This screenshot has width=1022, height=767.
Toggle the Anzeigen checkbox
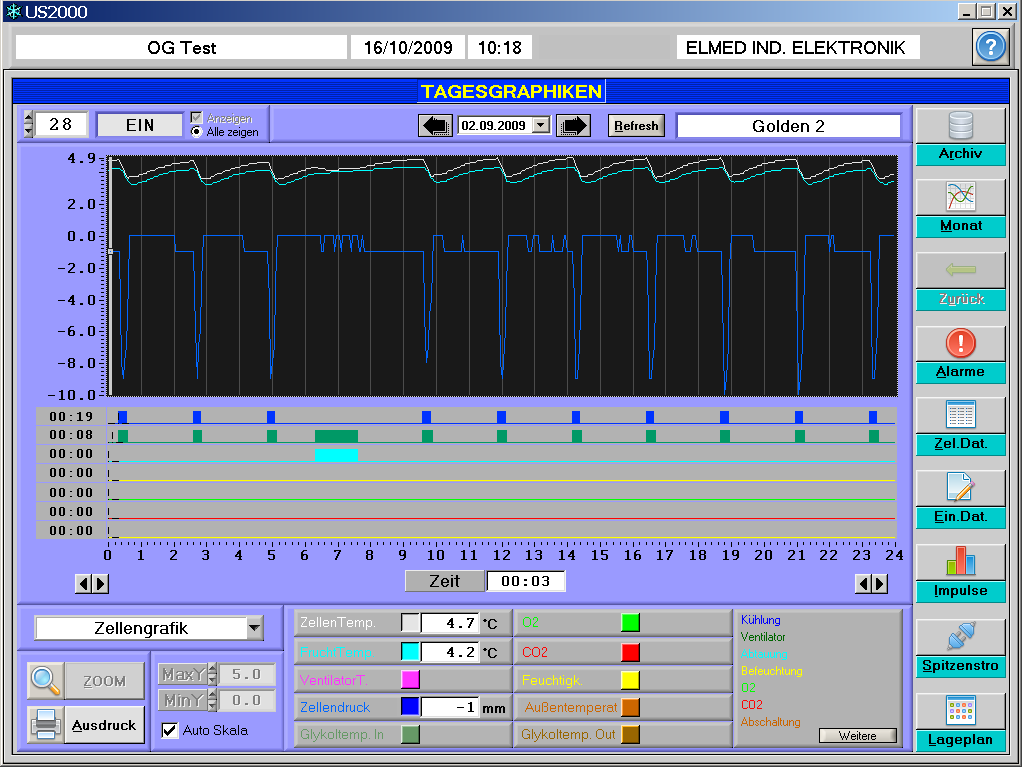[197, 118]
